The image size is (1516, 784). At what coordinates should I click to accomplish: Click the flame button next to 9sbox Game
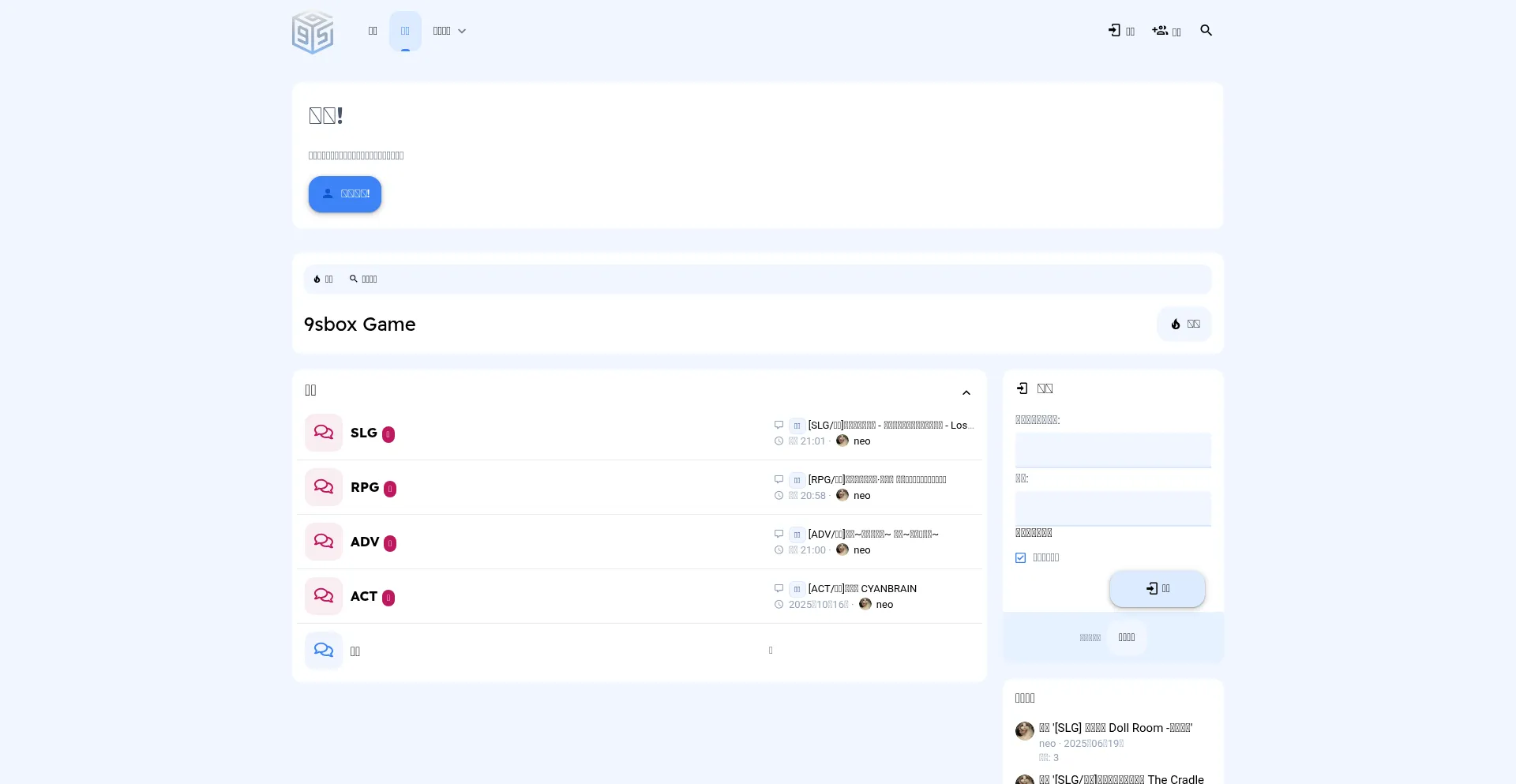click(x=1184, y=324)
